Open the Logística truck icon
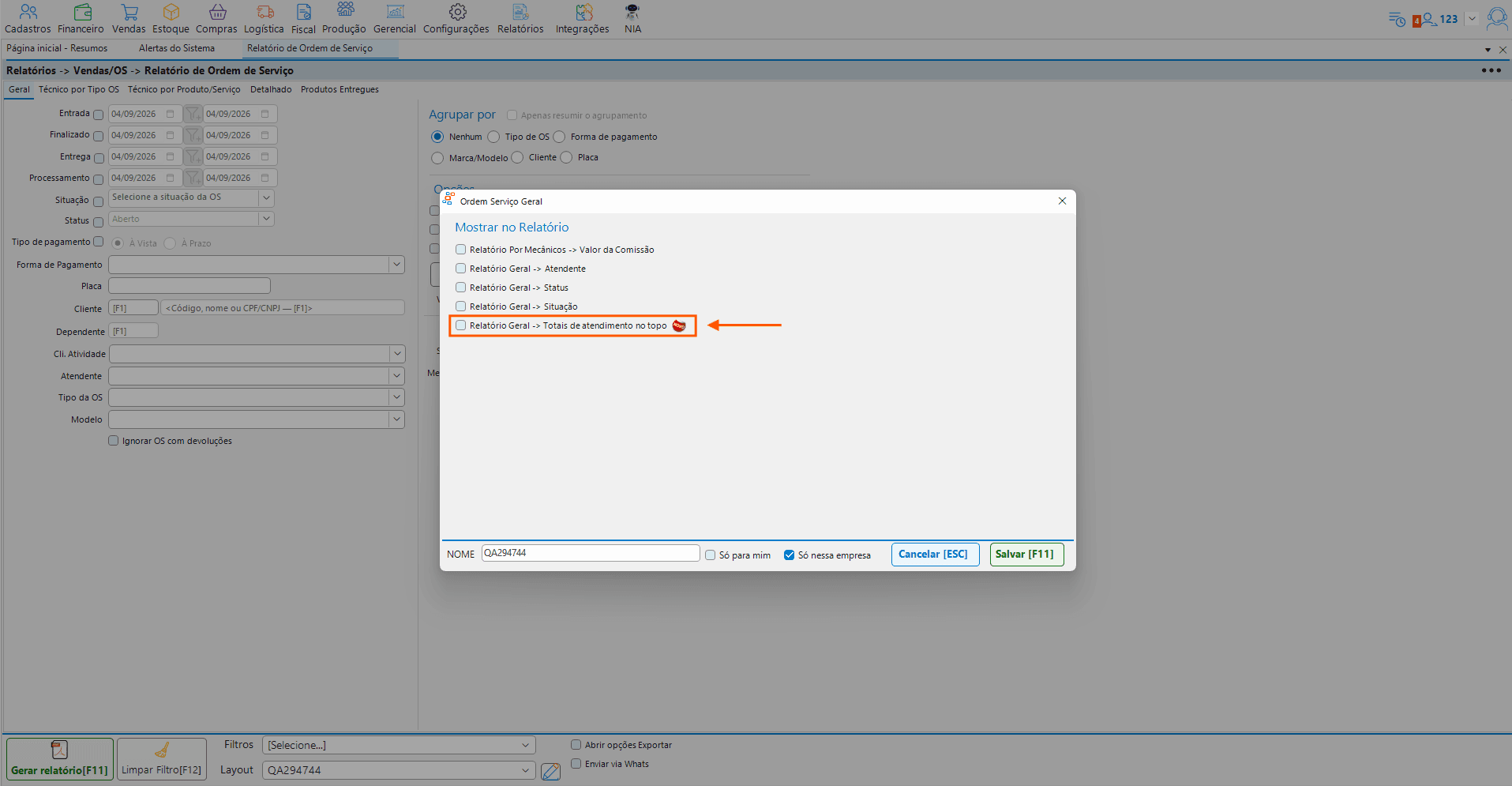The width and height of the screenshot is (1512, 786). coord(265,12)
